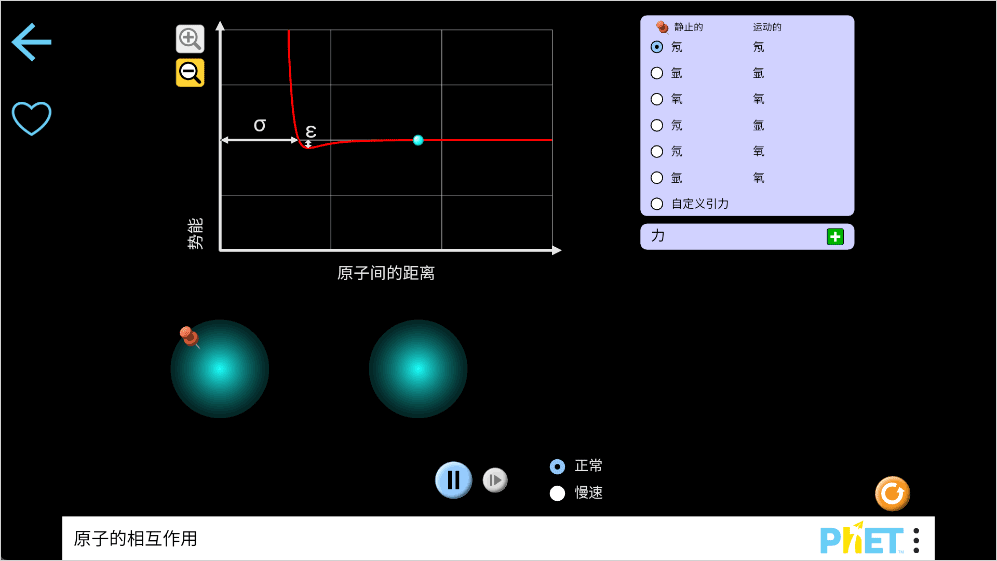Click the pushpin on the fixed atom
This screenshot has height=561, width=997.
pos(189,336)
